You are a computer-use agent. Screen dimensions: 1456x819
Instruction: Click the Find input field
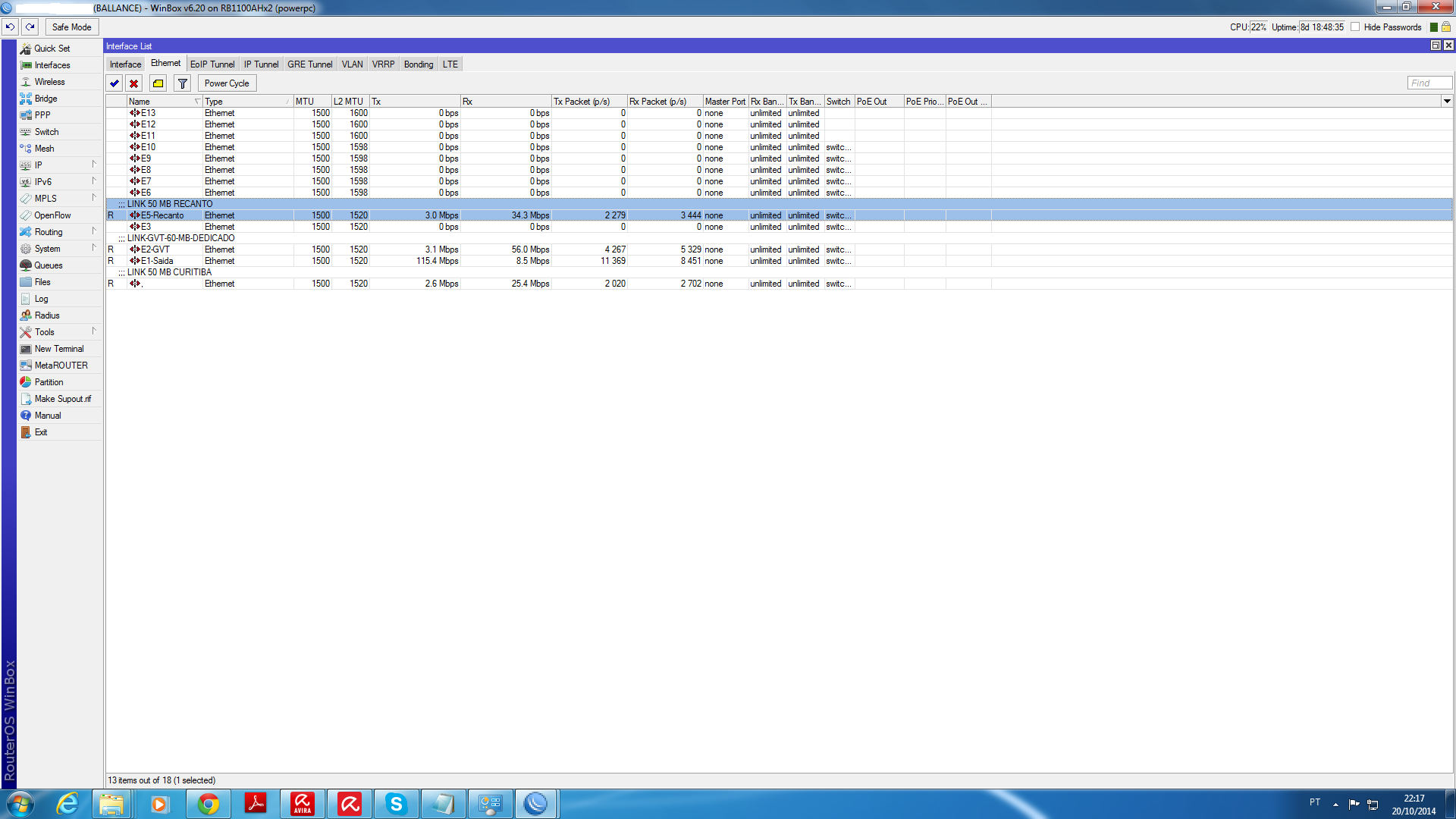click(x=1429, y=83)
